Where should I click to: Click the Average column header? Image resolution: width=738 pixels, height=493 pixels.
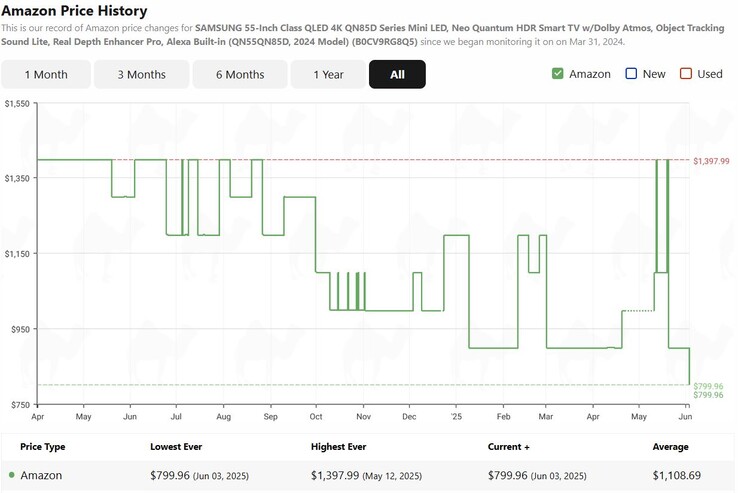pos(670,447)
